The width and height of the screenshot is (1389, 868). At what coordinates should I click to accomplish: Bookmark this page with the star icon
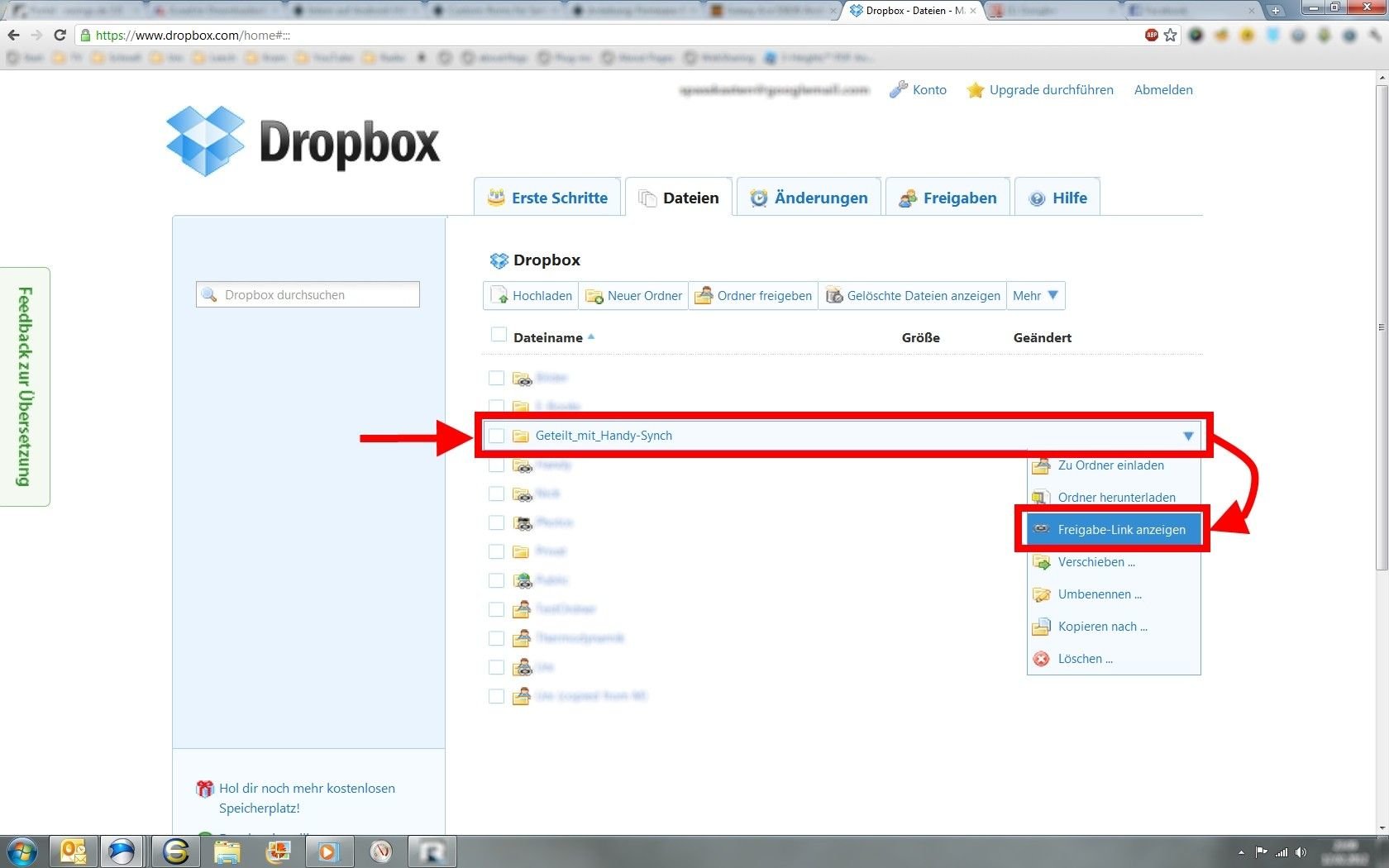tap(1170, 35)
